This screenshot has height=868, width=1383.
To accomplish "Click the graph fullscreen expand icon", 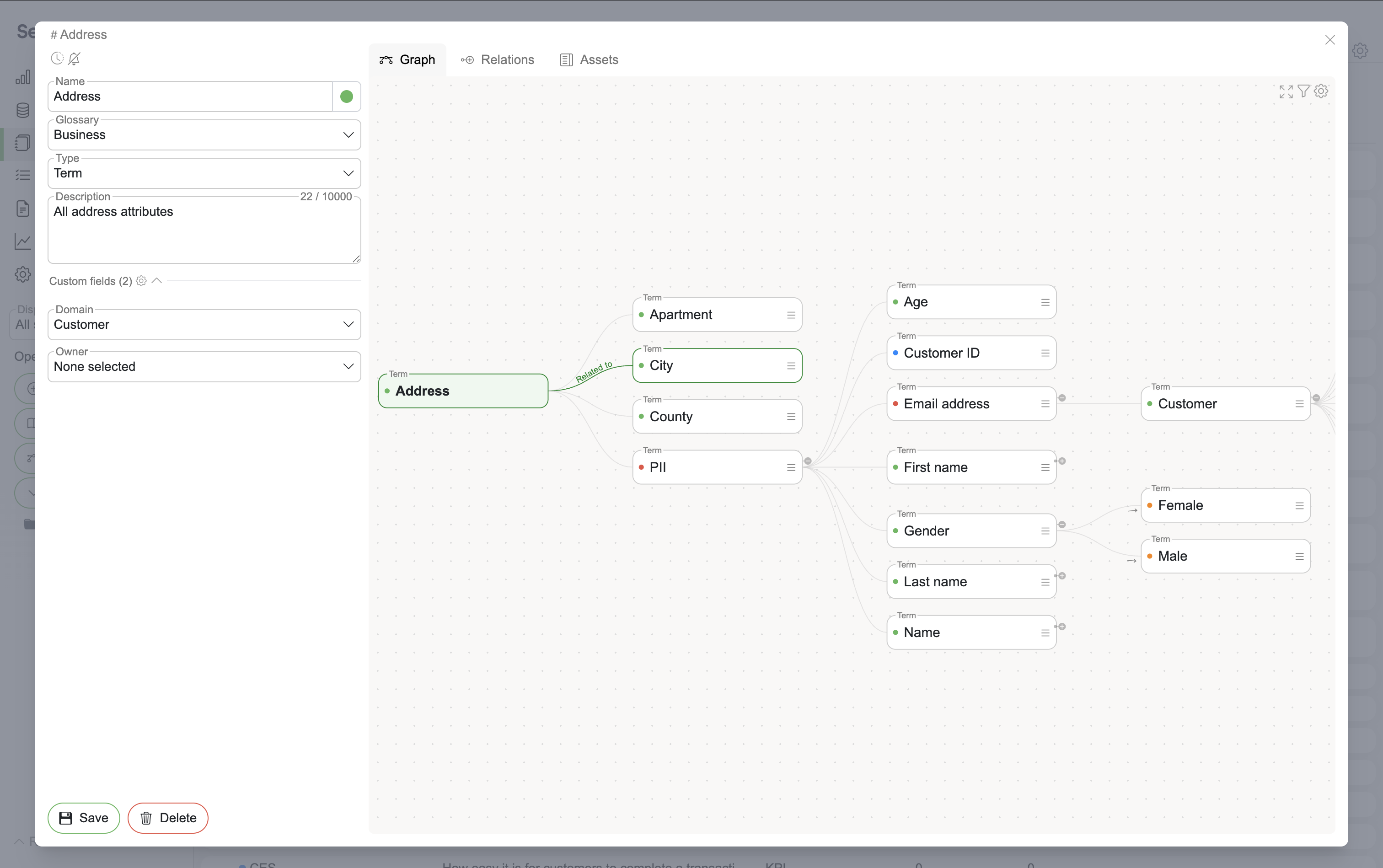I will point(1286,91).
